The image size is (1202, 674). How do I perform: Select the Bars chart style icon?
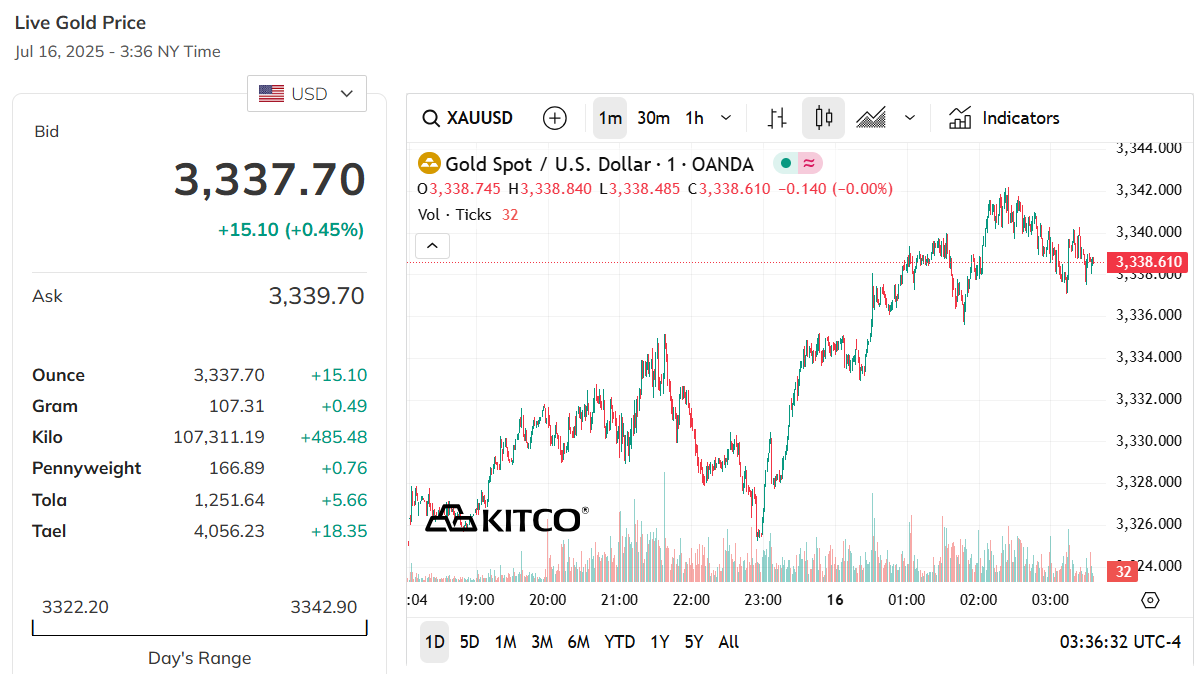coord(777,118)
